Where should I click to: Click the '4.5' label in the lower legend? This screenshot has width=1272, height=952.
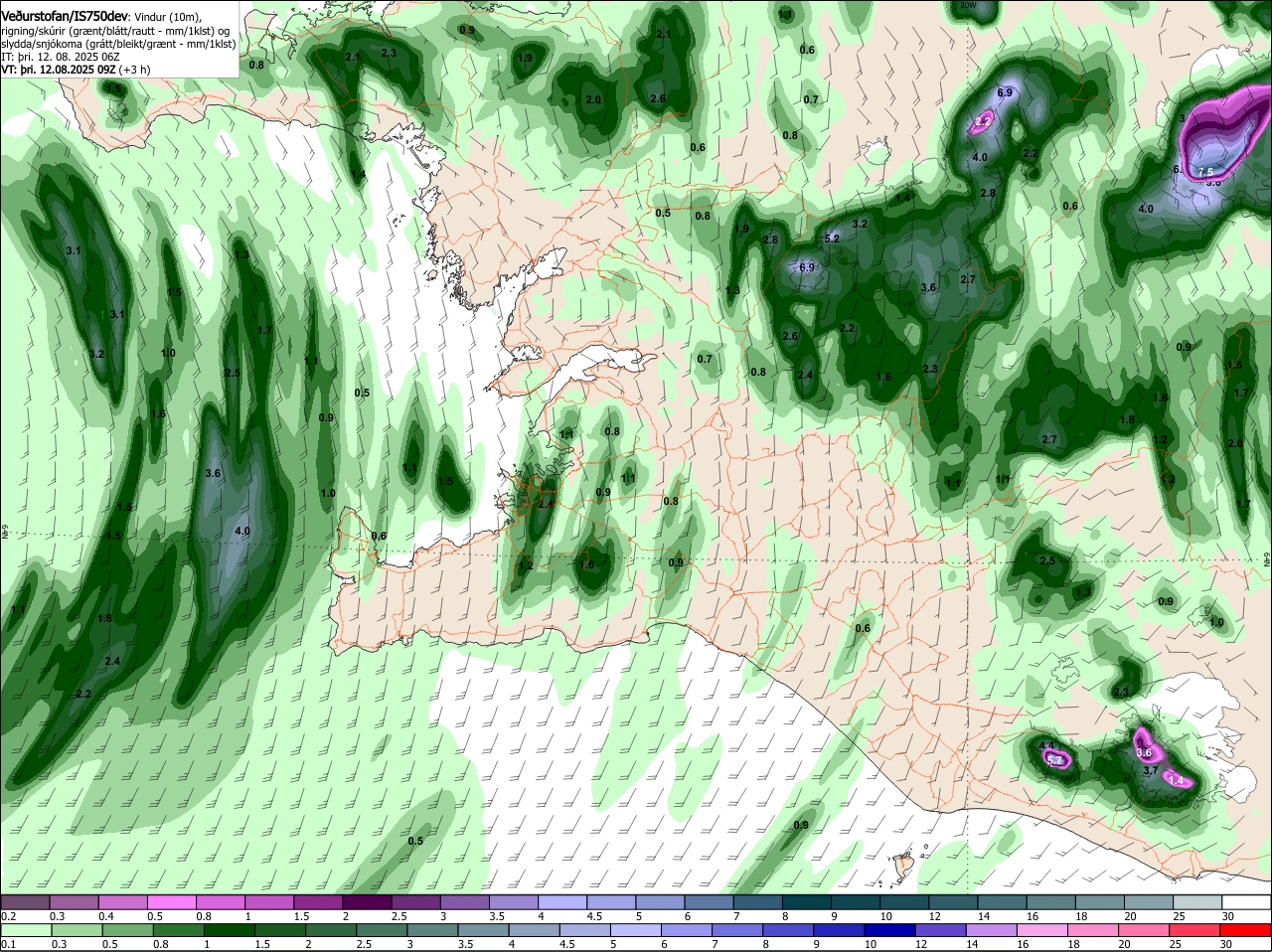click(567, 944)
